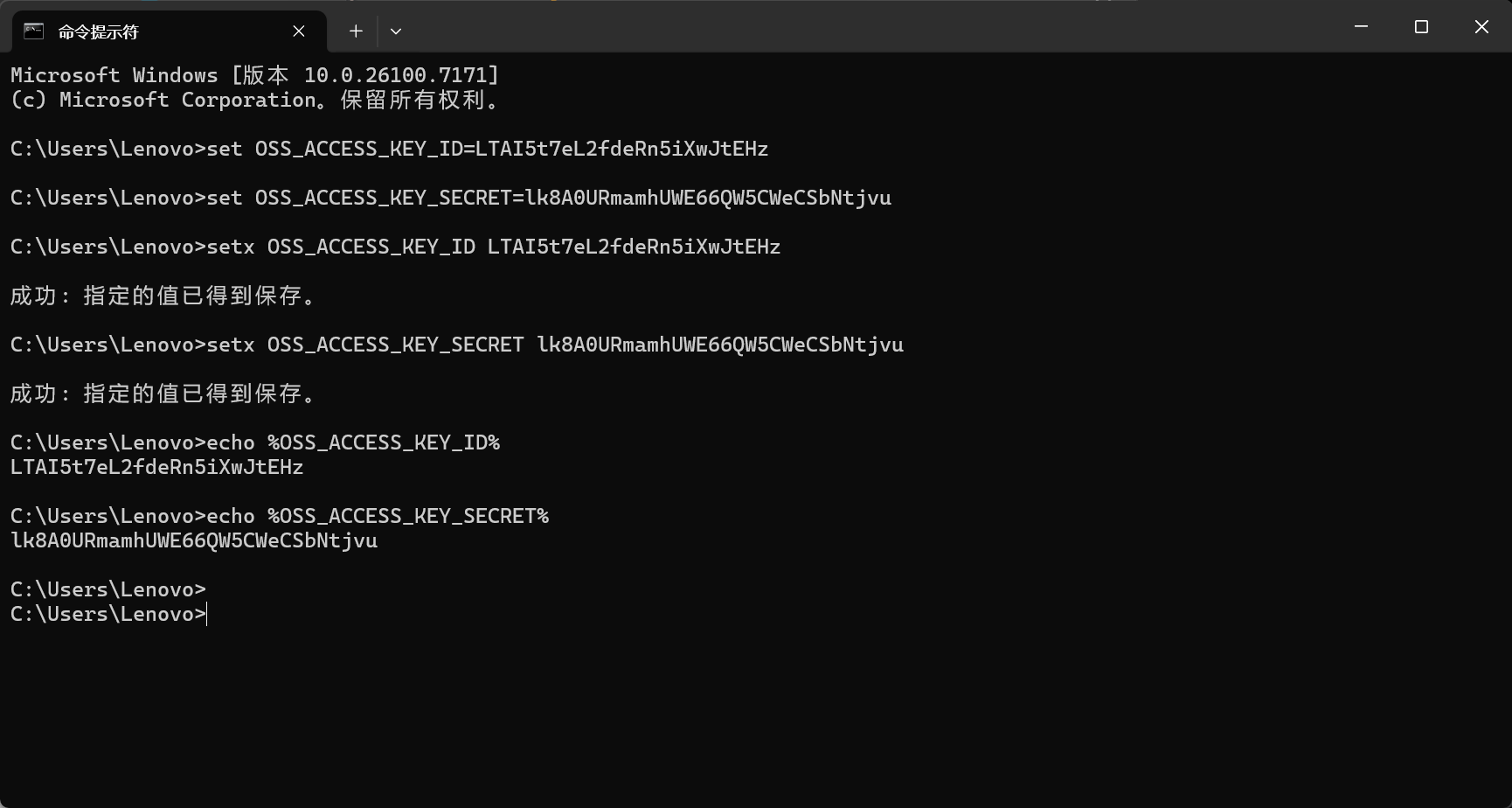Minimize the terminal window

pyautogui.click(x=1361, y=27)
